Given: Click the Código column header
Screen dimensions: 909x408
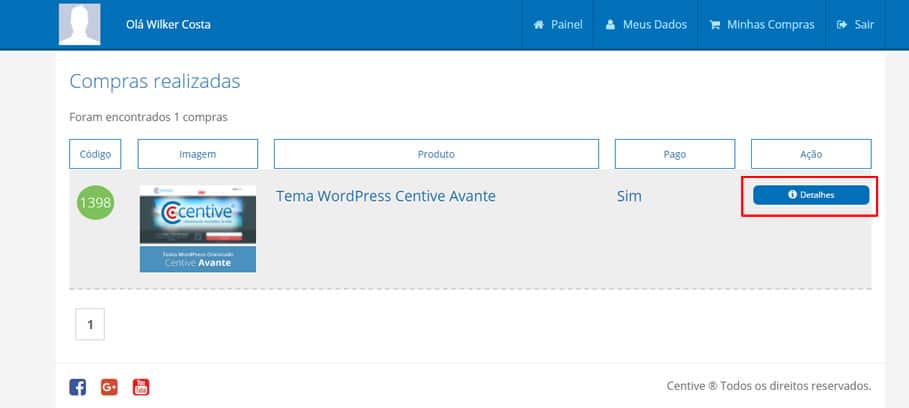Looking at the screenshot, I should tap(95, 154).
